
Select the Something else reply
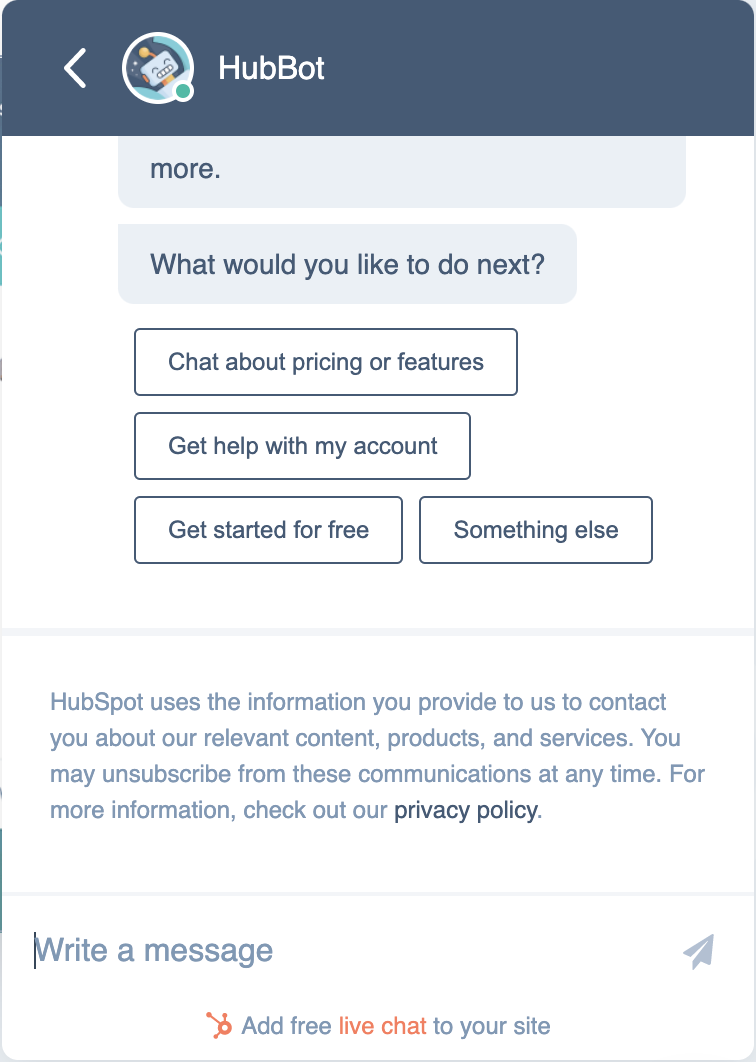[535, 530]
